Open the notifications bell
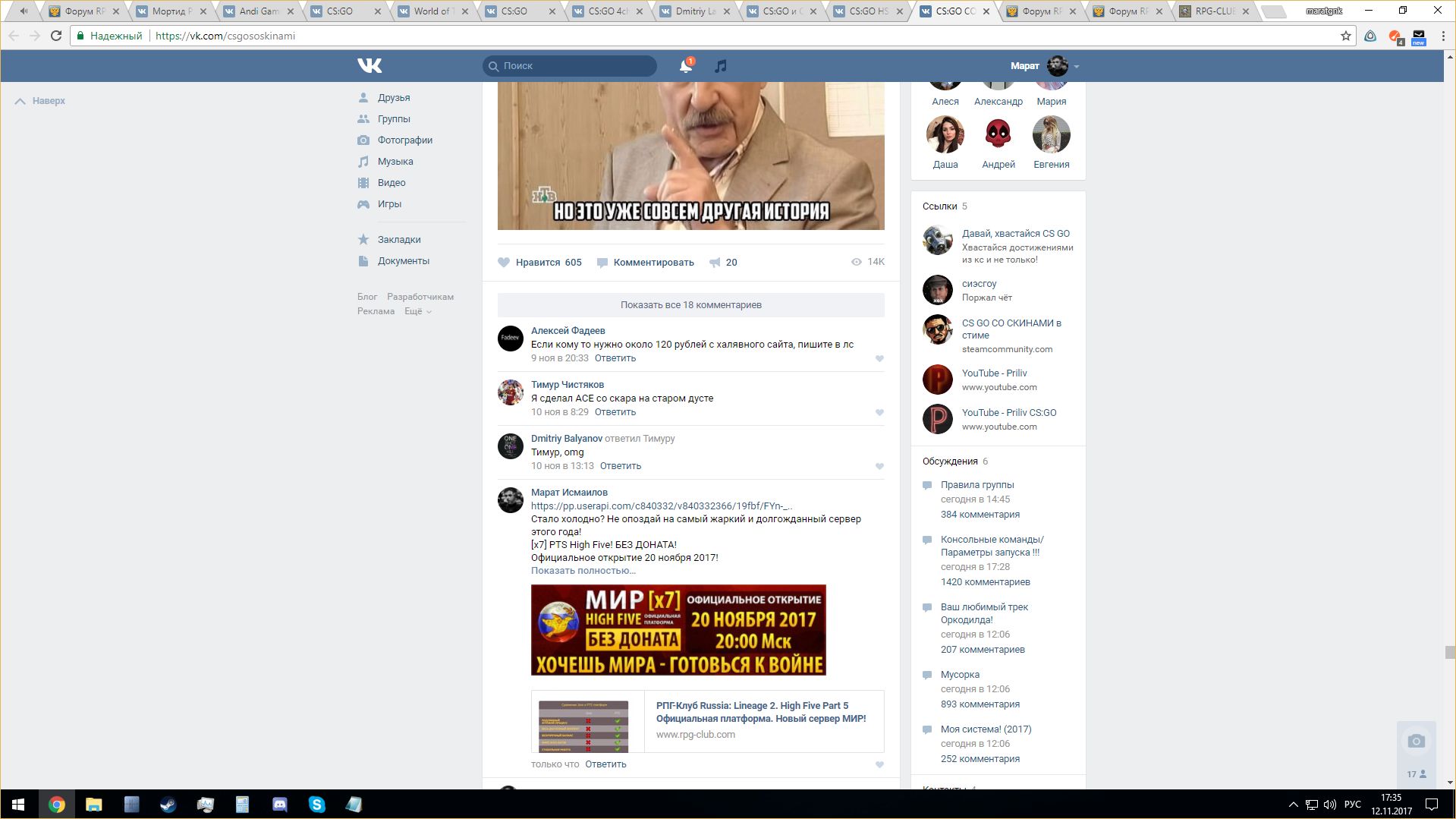1456x819 pixels. click(685, 66)
